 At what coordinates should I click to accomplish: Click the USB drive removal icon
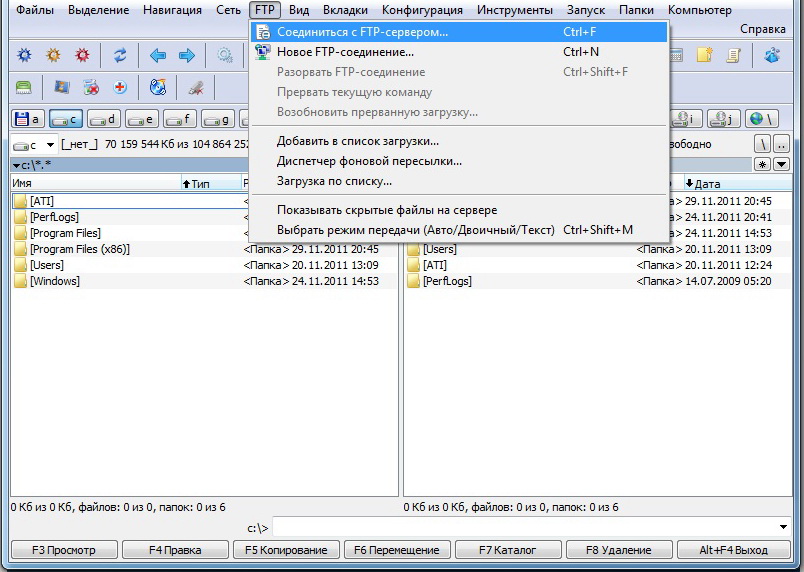[x=197, y=88]
